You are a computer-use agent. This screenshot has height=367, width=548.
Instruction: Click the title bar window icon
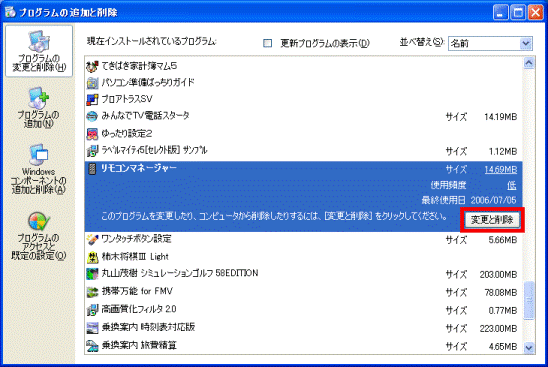10,12
